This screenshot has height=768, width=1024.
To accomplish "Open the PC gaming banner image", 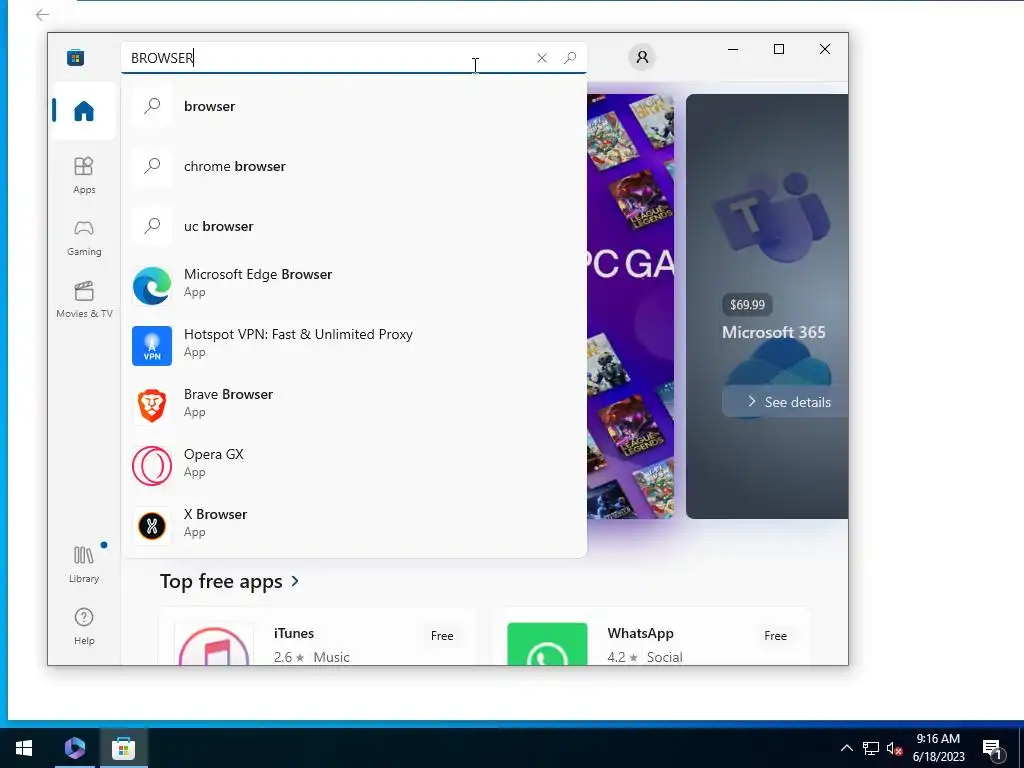I will [630, 307].
